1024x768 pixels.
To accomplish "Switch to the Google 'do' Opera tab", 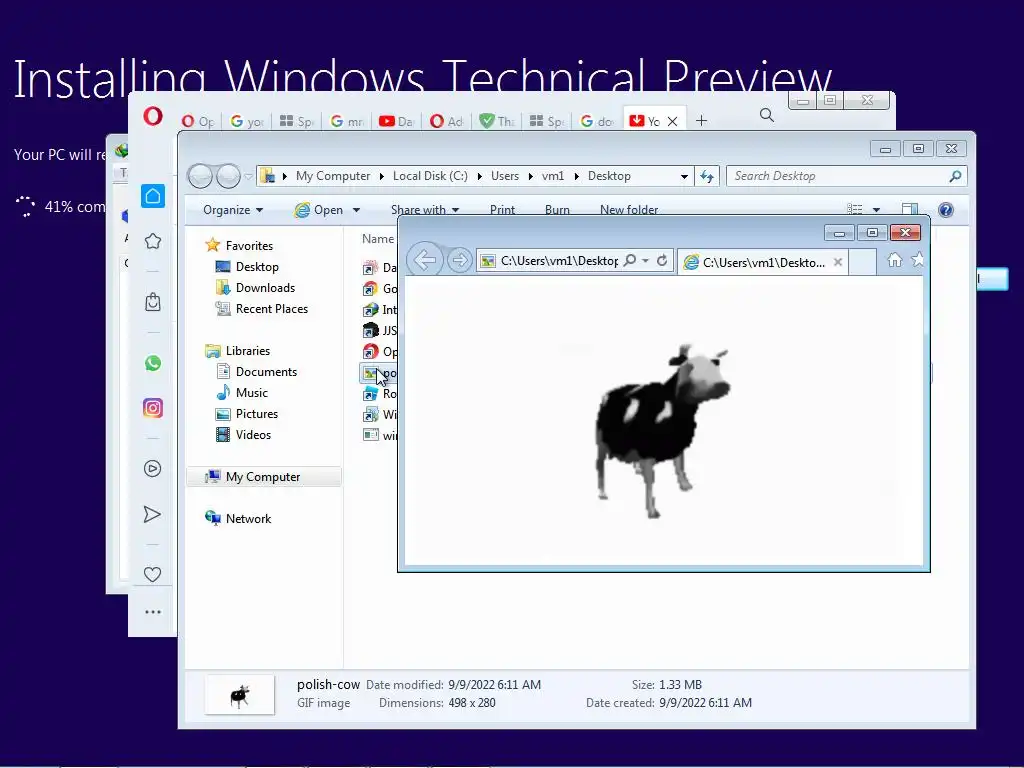I will click(x=597, y=121).
